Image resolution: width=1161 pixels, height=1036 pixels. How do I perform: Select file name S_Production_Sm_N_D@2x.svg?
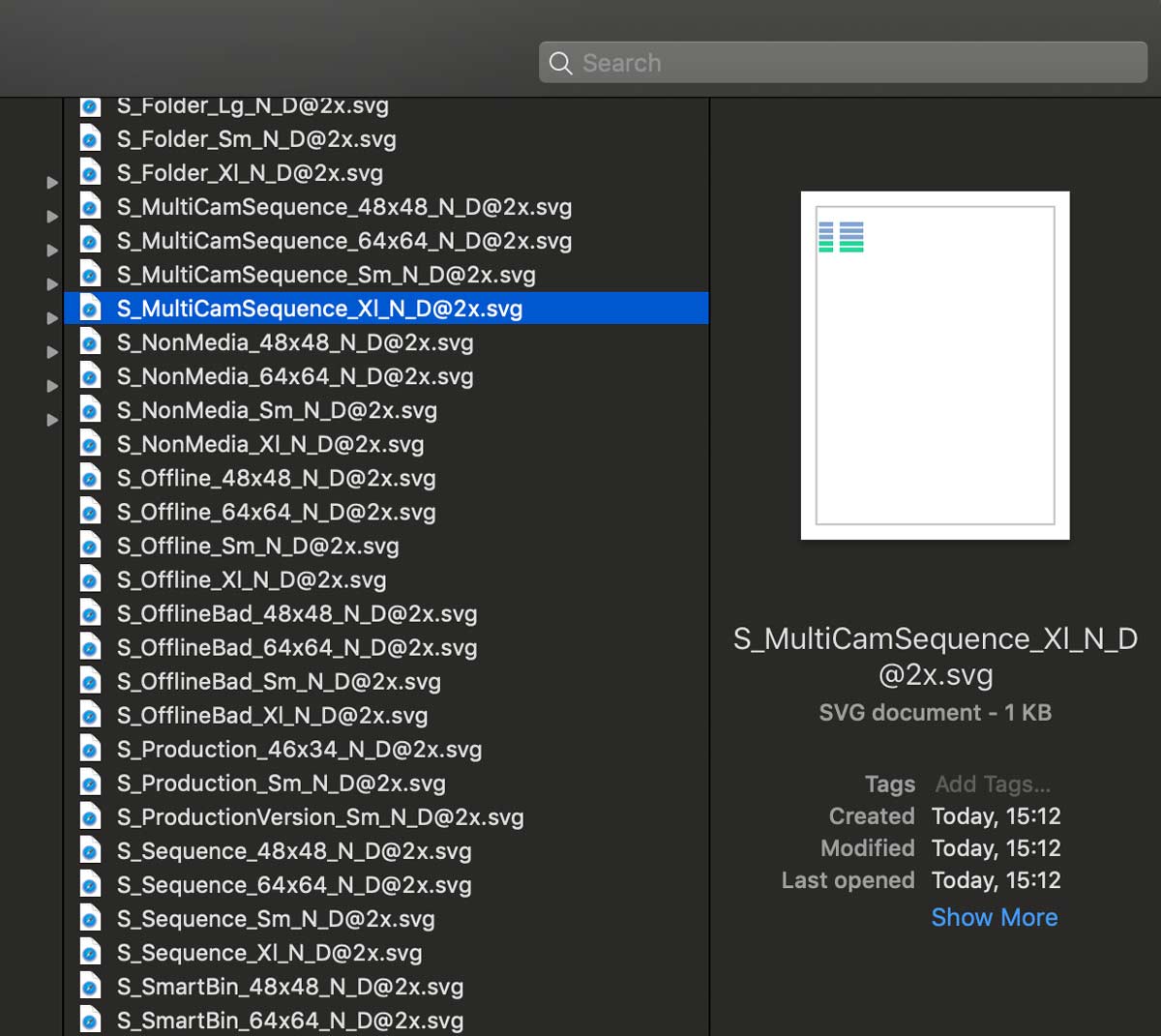pos(282,783)
